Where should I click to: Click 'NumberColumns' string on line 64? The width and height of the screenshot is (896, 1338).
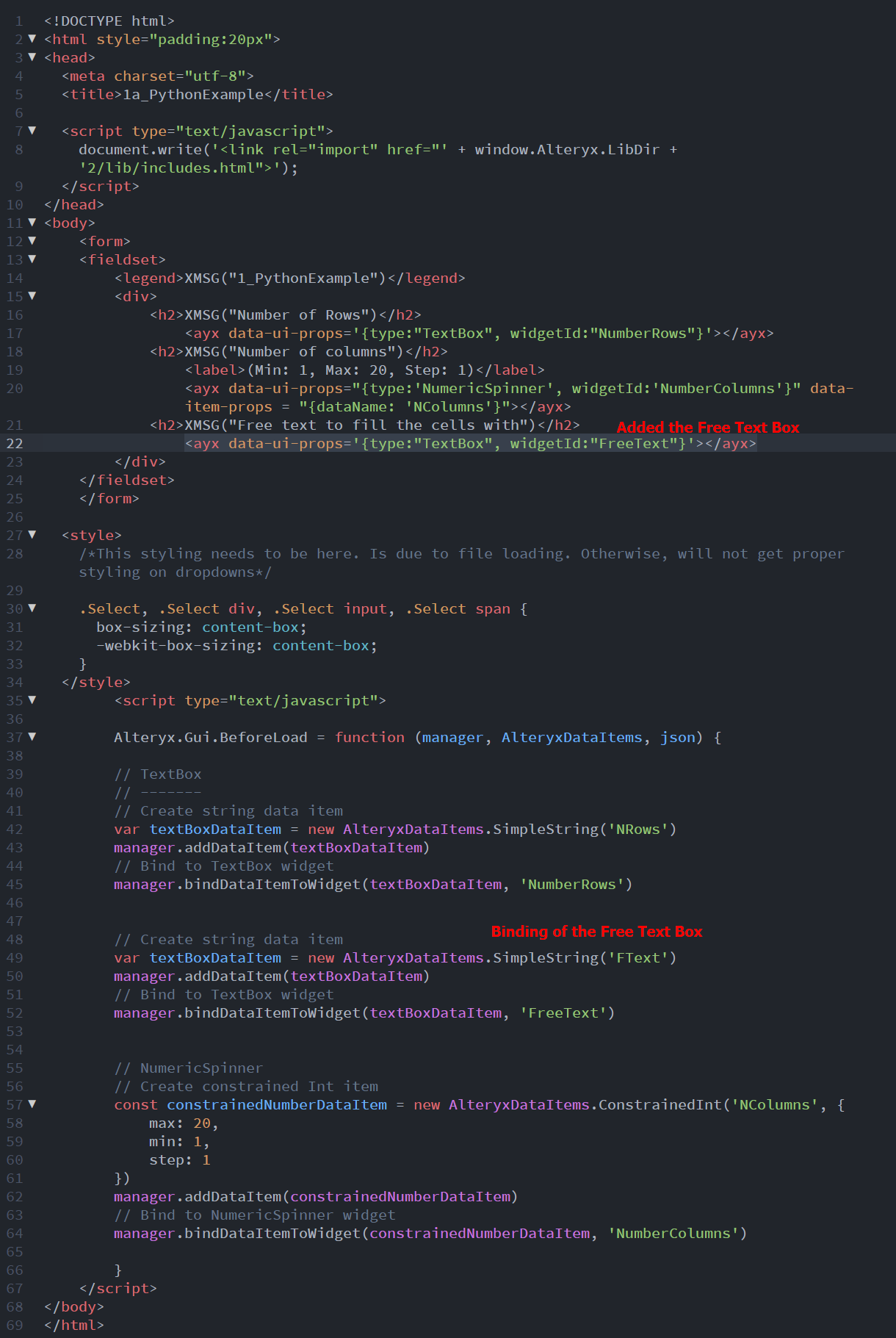point(673,1233)
